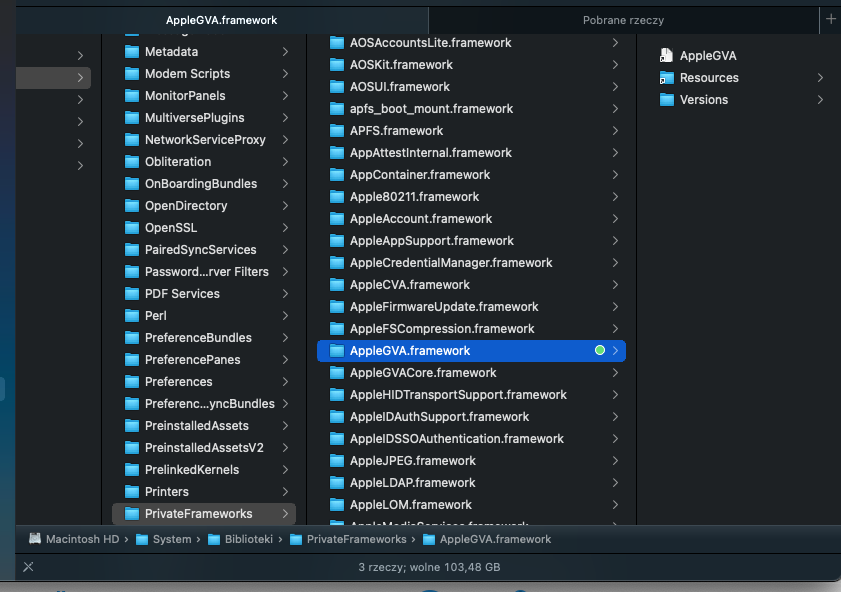Viewport: 841px width, 592px height.
Task: Click the System folder icon in path bar
Action: tap(142, 539)
